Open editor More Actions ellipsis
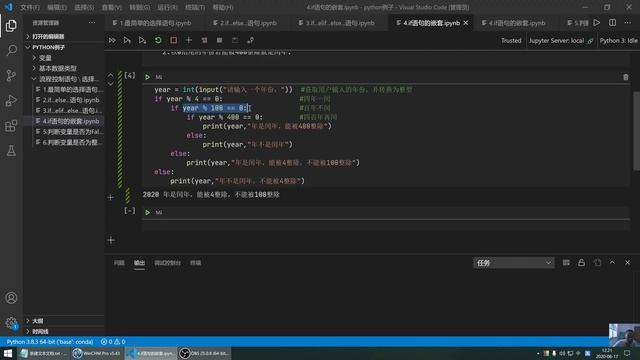Screen dimensions: 640x360 (628, 22)
